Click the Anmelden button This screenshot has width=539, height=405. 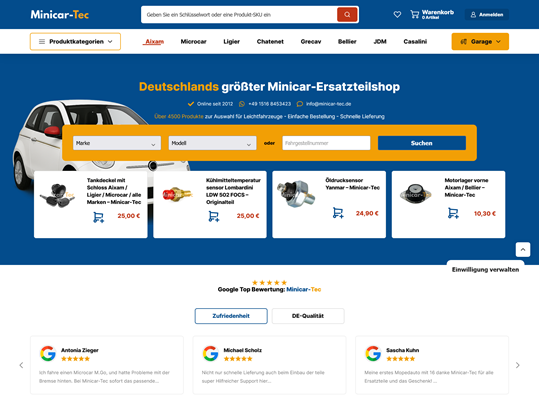pyautogui.click(x=487, y=14)
